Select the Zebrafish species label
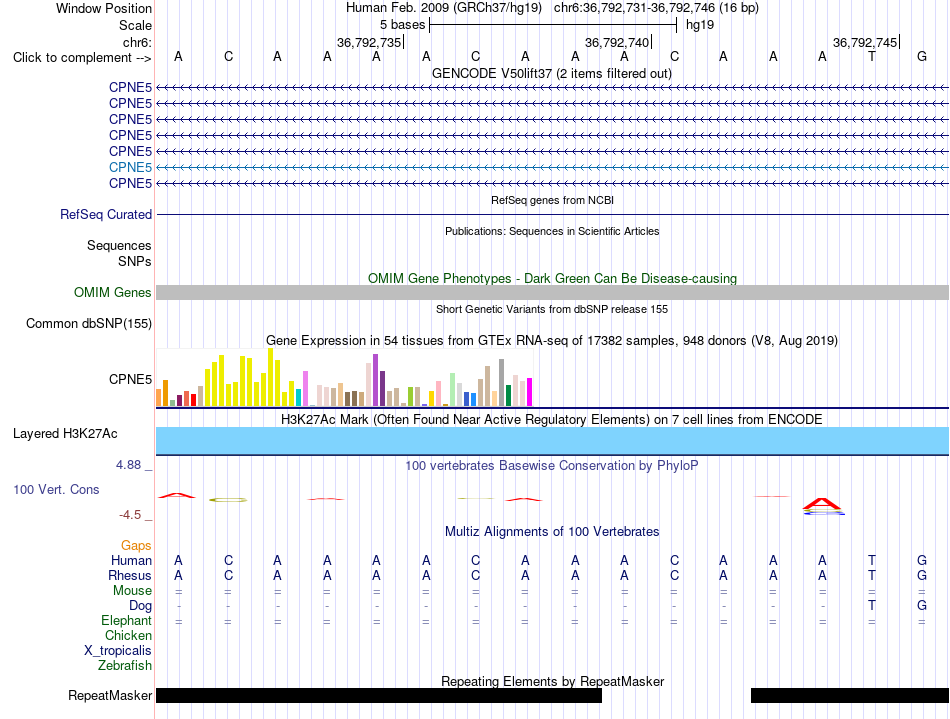This screenshot has height=719, width=950. coord(125,665)
